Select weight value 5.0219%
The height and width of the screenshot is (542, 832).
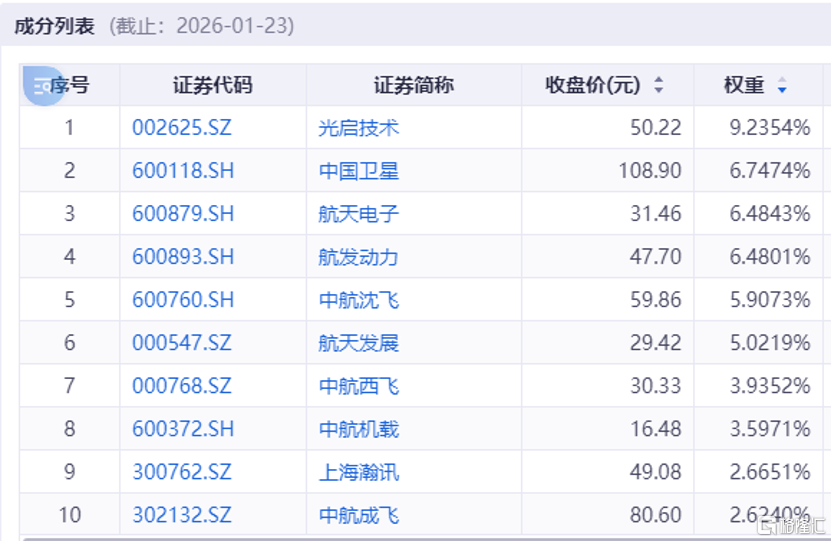tap(770, 343)
